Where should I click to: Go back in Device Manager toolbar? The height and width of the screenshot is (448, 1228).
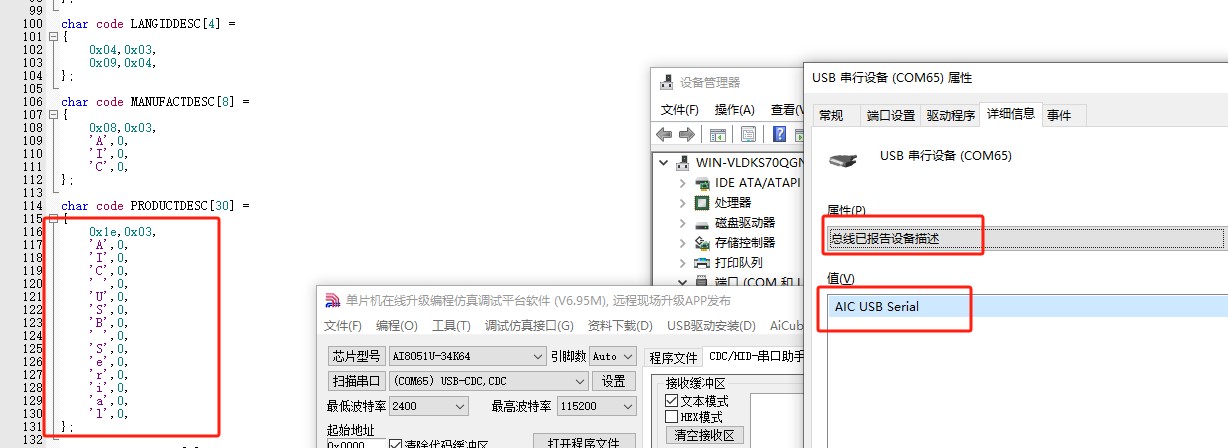click(664, 134)
